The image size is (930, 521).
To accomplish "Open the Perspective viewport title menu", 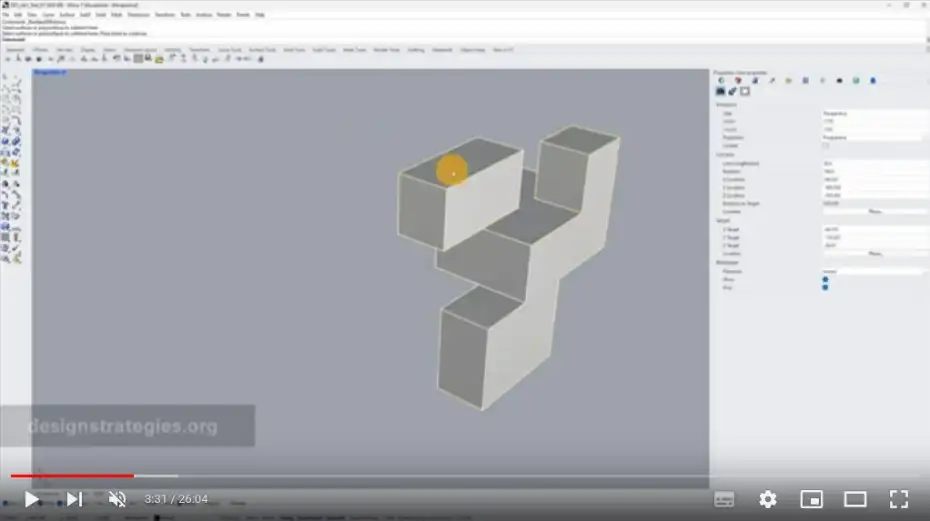I will pyautogui.click(x=49, y=72).
